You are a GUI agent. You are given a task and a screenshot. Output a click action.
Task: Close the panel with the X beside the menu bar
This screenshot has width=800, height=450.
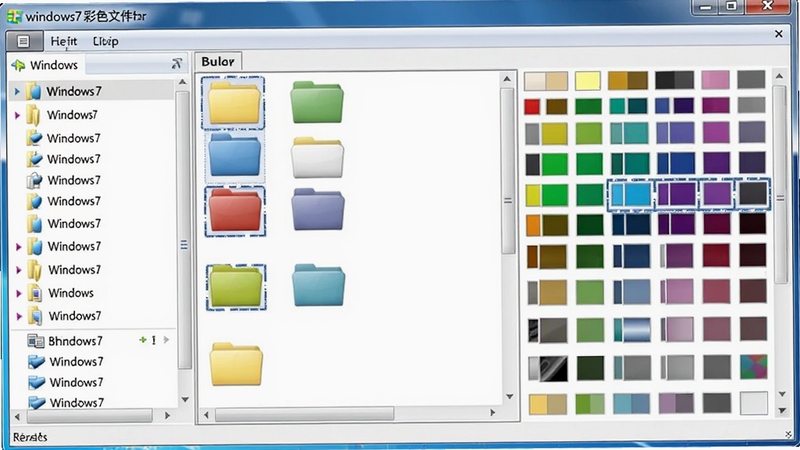point(779,34)
